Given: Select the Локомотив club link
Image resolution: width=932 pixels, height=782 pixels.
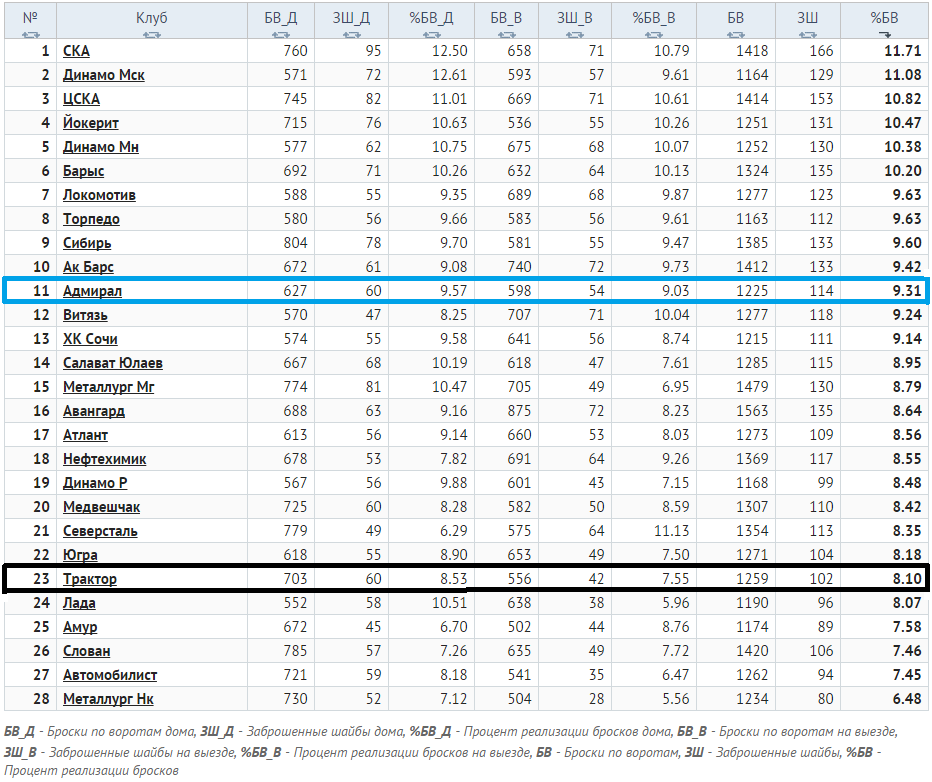Looking at the screenshot, I should pos(99,195).
